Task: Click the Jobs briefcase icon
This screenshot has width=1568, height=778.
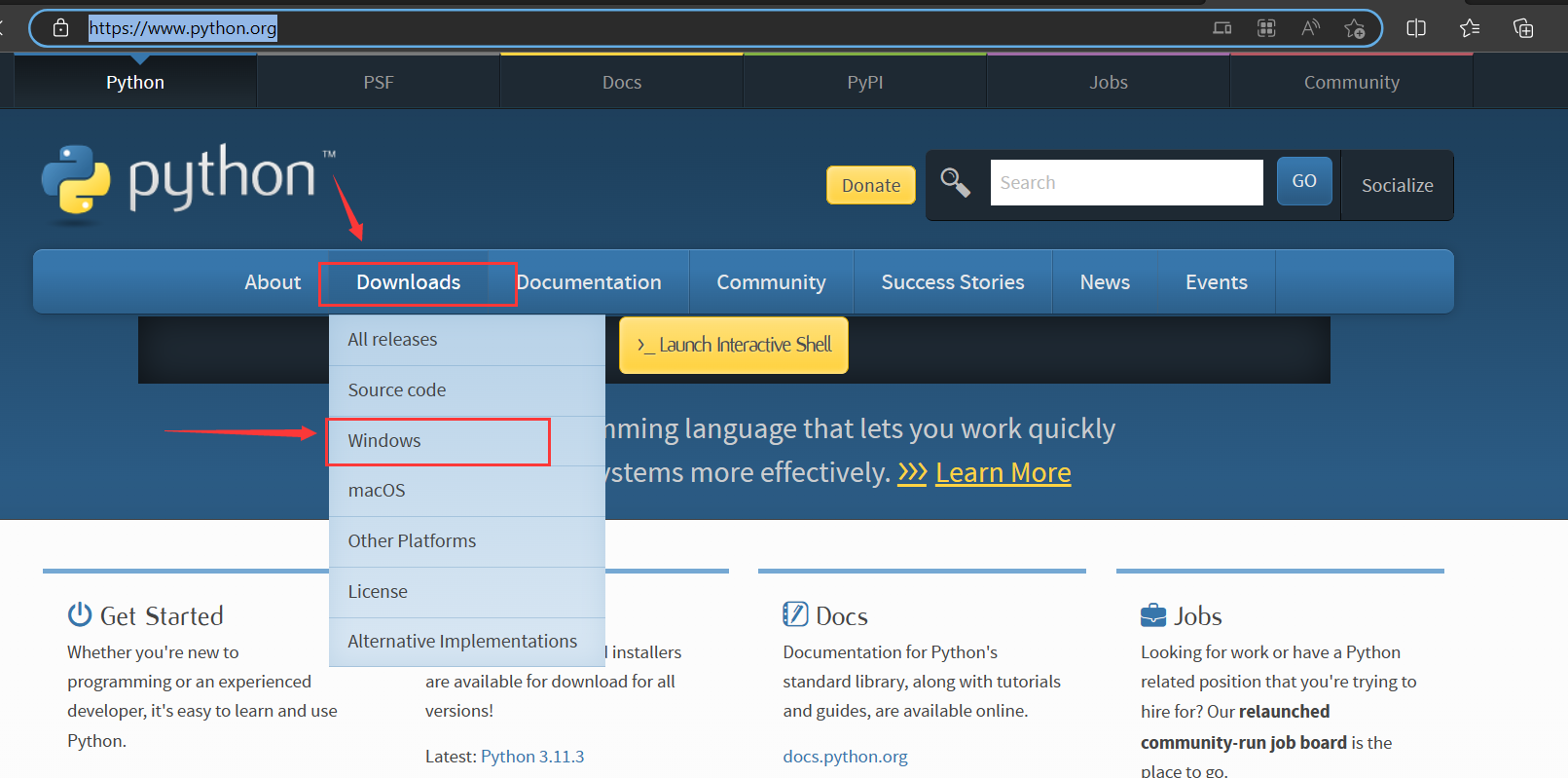Action: pos(1153,614)
